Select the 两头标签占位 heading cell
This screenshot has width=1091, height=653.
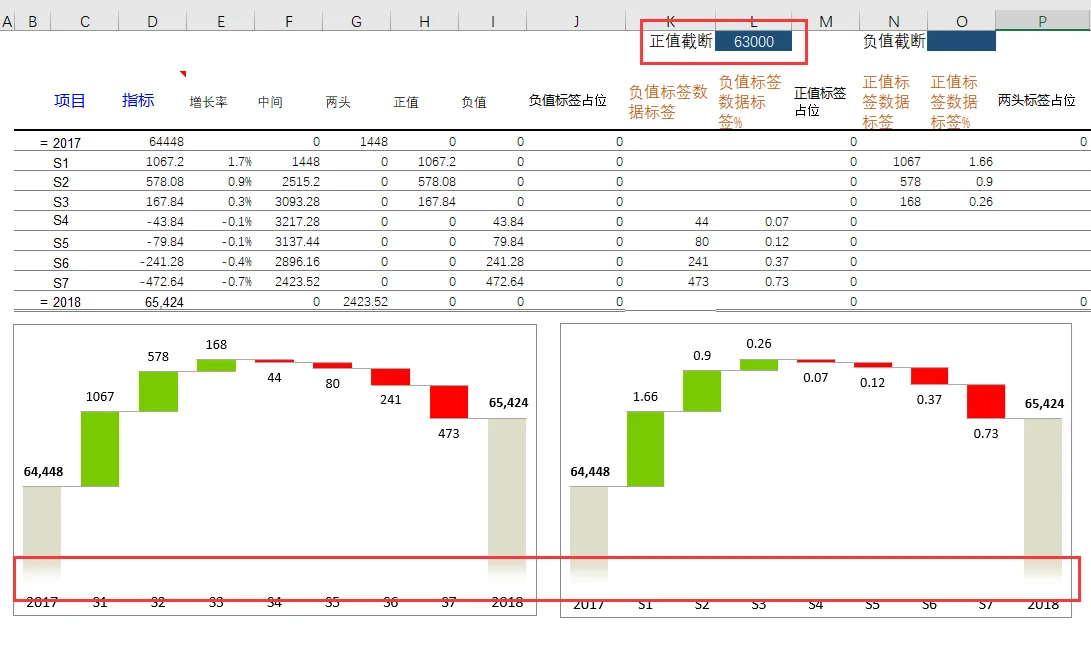click(1037, 101)
